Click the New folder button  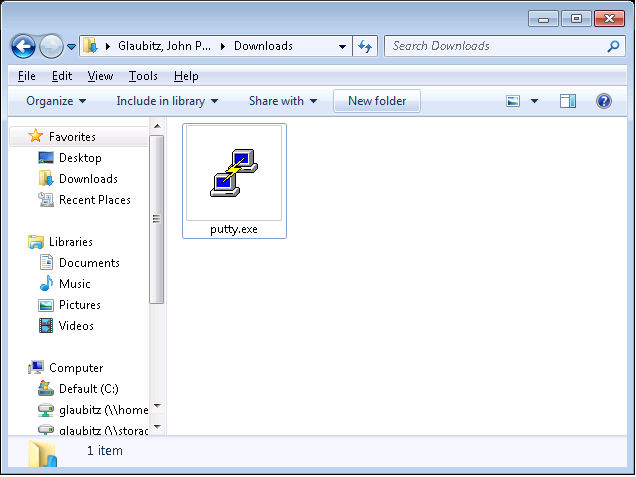377,101
